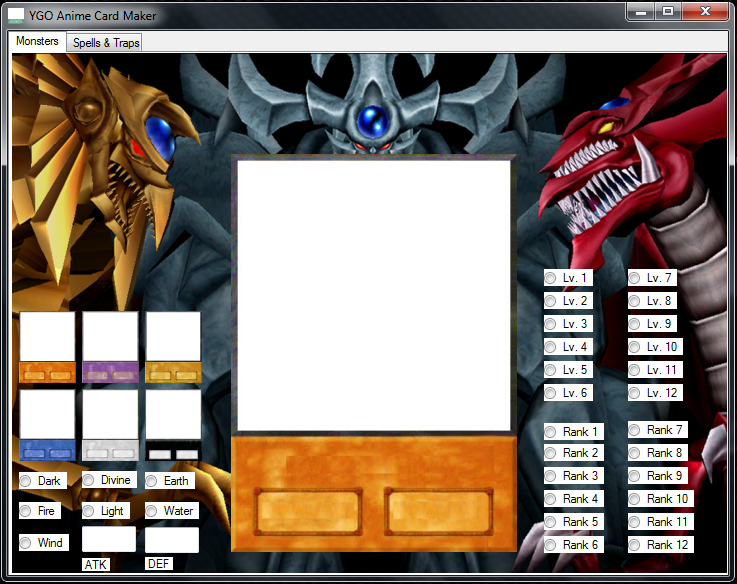Viewport: 737px width, 584px height.
Task: Pick the Rank 6 option
Action: 574,545
